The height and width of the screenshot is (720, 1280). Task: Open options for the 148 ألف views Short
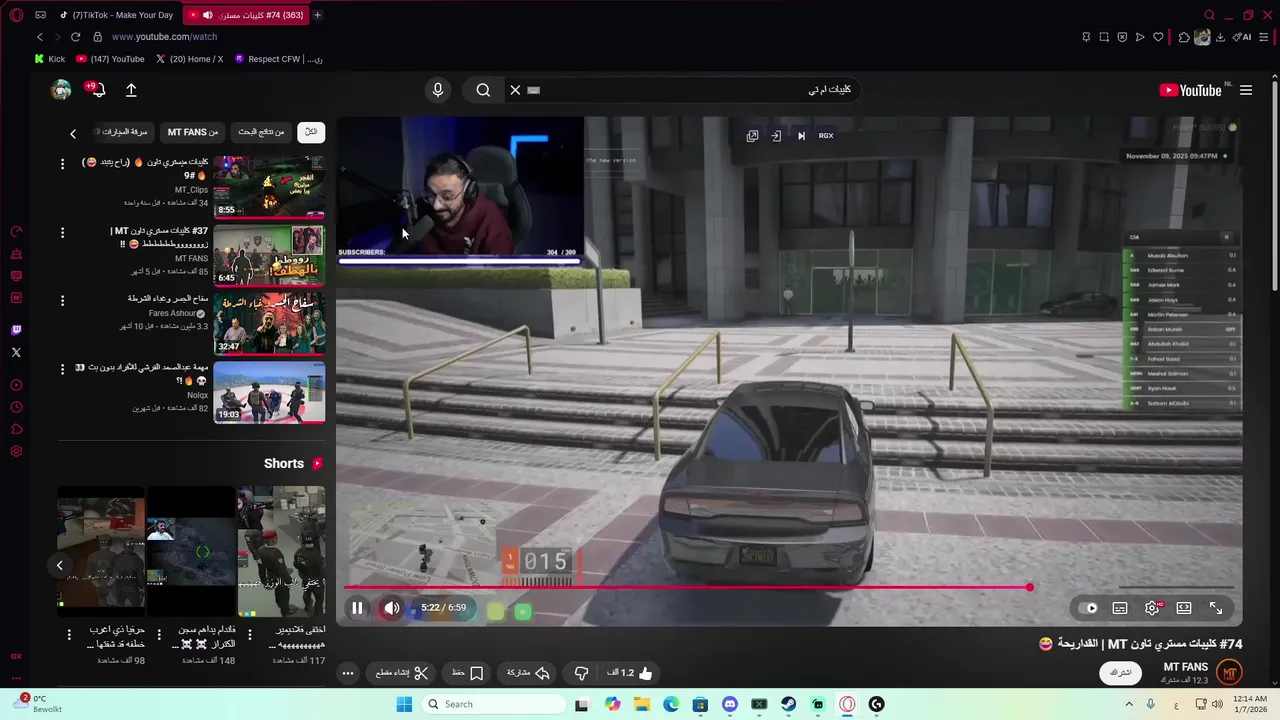pyautogui.click(x=159, y=635)
